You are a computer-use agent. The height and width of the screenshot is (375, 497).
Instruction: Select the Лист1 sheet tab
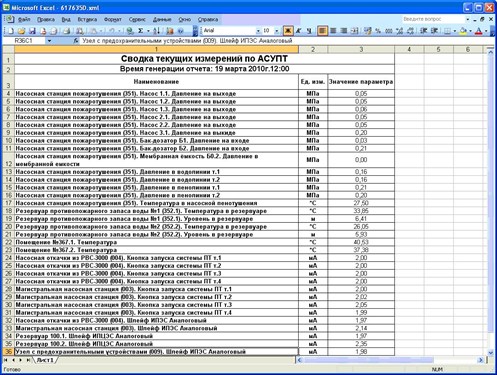pos(45,360)
